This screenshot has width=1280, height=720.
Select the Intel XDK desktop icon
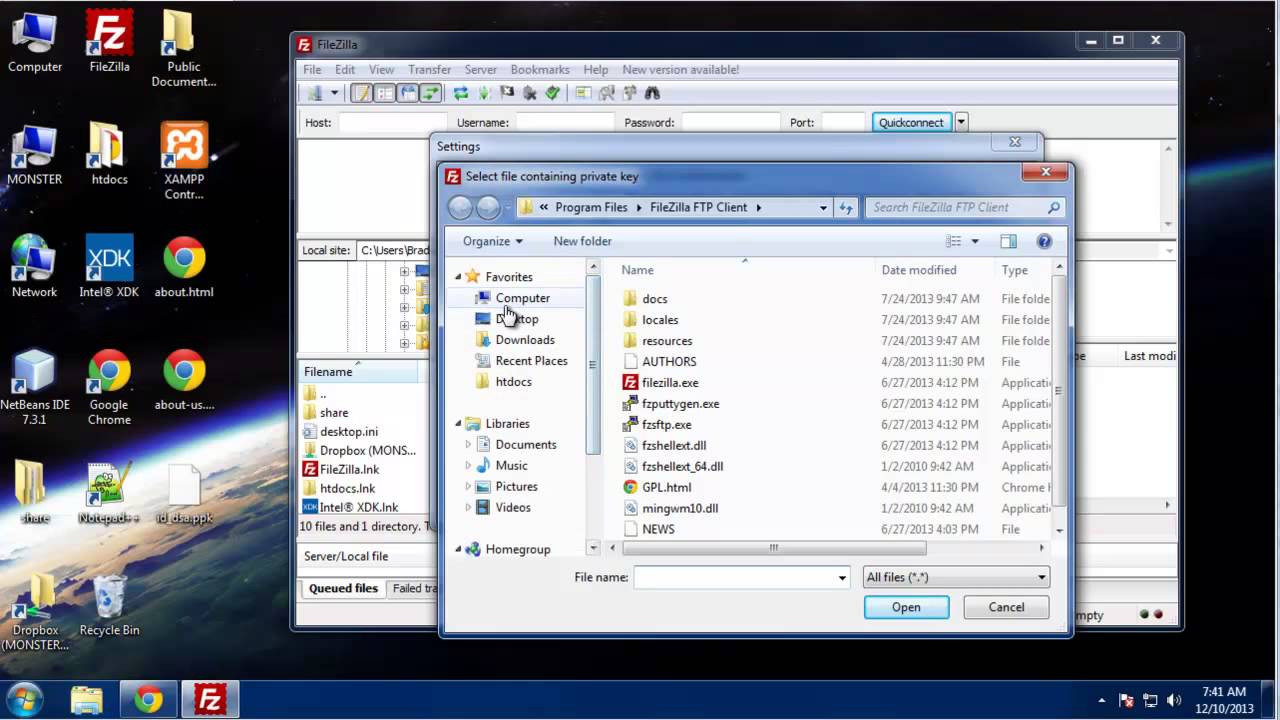point(109,266)
